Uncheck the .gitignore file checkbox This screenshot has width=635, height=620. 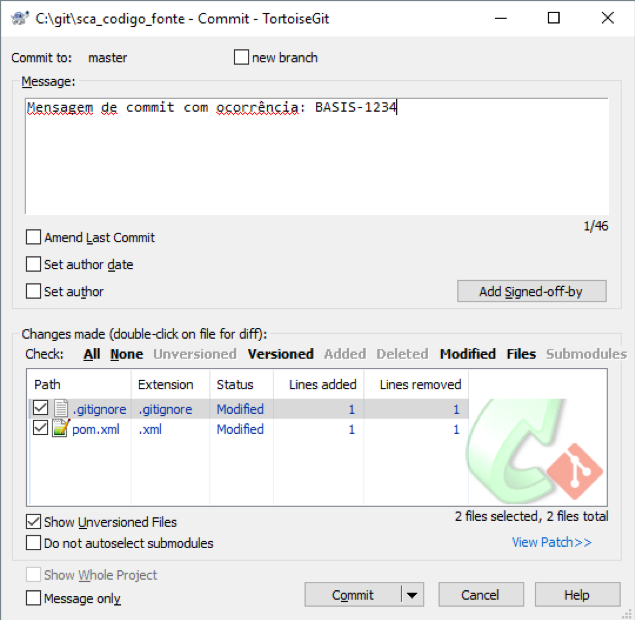pos(40,408)
